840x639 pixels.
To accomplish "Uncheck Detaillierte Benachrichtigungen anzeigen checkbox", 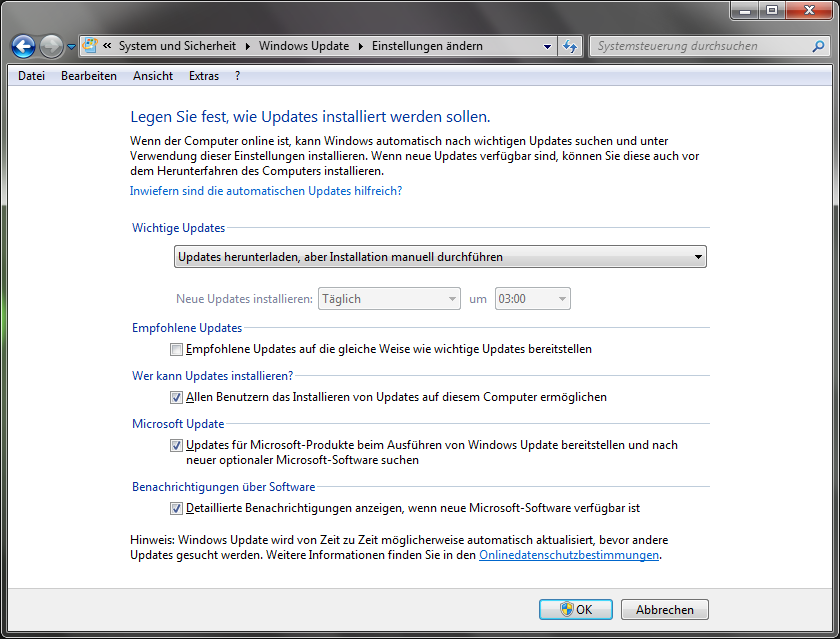I will pyautogui.click(x=176, y=508).
